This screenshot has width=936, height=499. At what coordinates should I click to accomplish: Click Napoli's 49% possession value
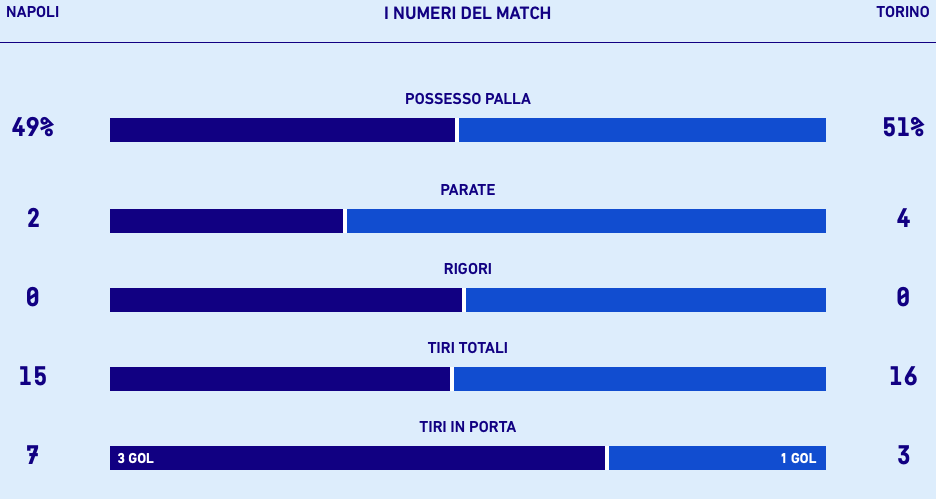(x=33, y=128)
